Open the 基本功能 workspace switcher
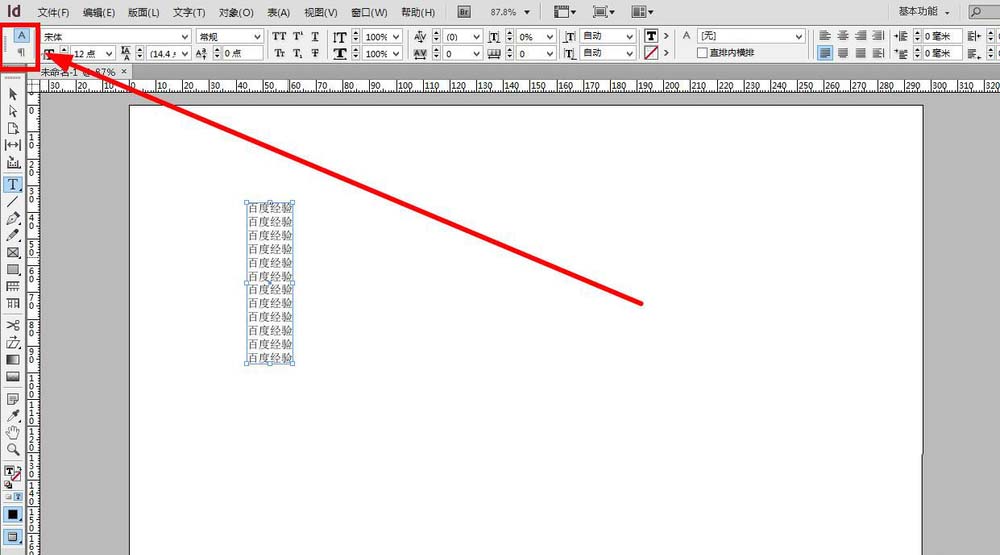This screenshot has height=555, width=1000. point(924,12)
